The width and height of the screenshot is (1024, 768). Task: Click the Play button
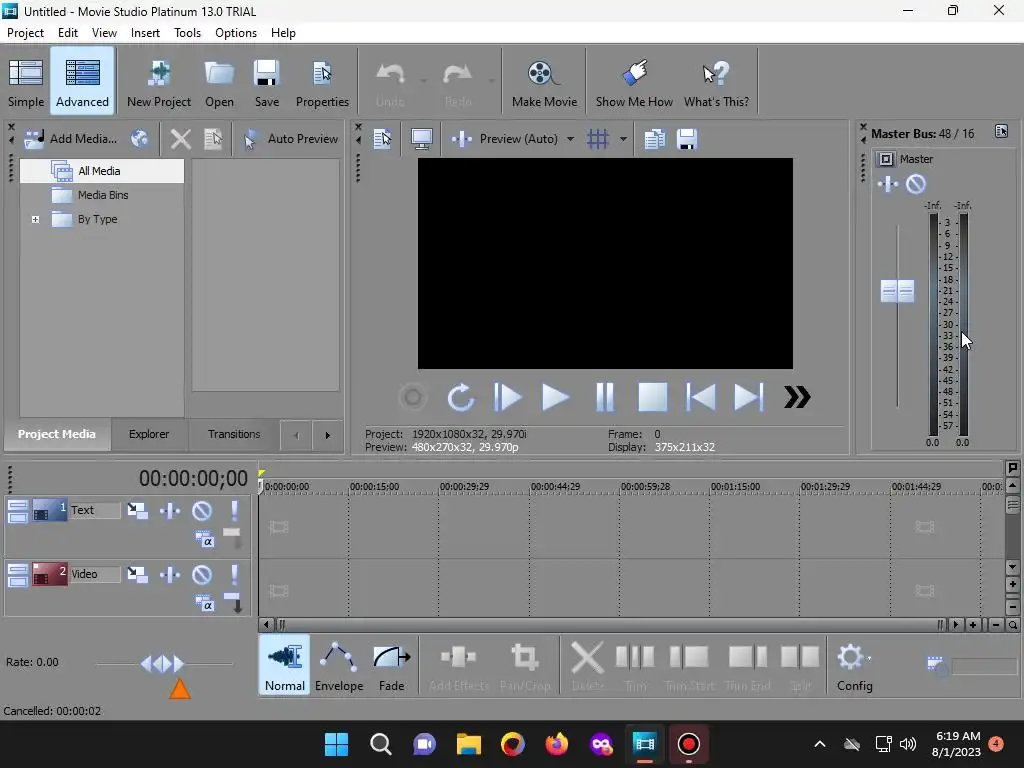click(x=555, y=397)
